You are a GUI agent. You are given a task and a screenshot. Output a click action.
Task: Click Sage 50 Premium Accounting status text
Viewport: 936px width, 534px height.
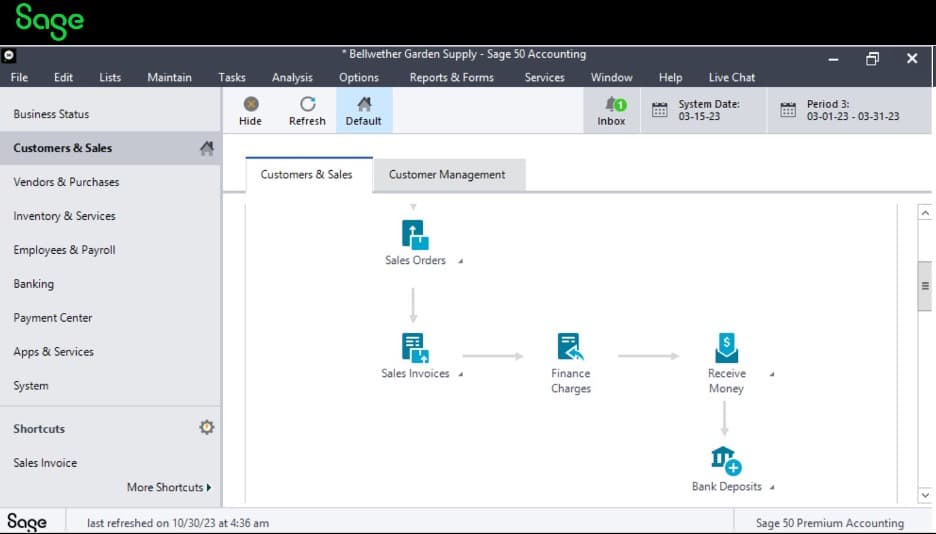[x=830, y=523]
